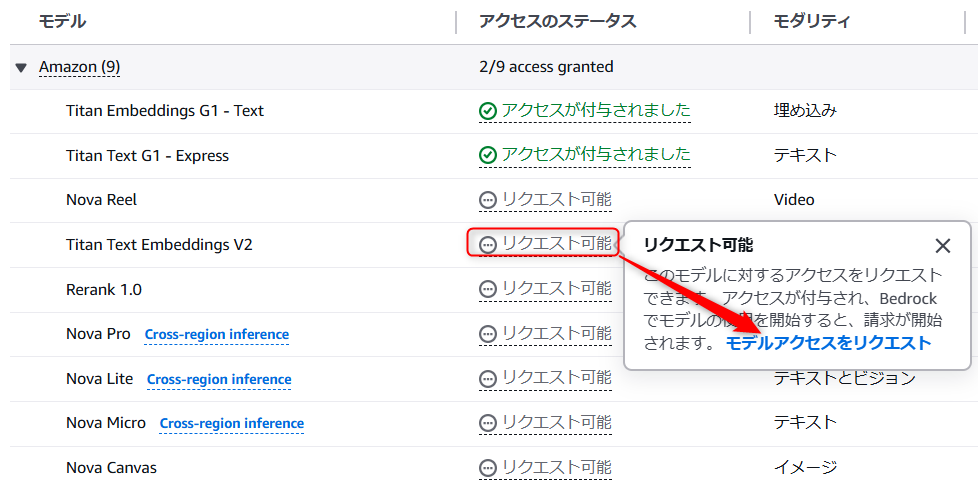Click イメージ modality for Nova Canvas
Viewport: 978px width, 483px height.
pyautogui.click(x=805, y=467)
